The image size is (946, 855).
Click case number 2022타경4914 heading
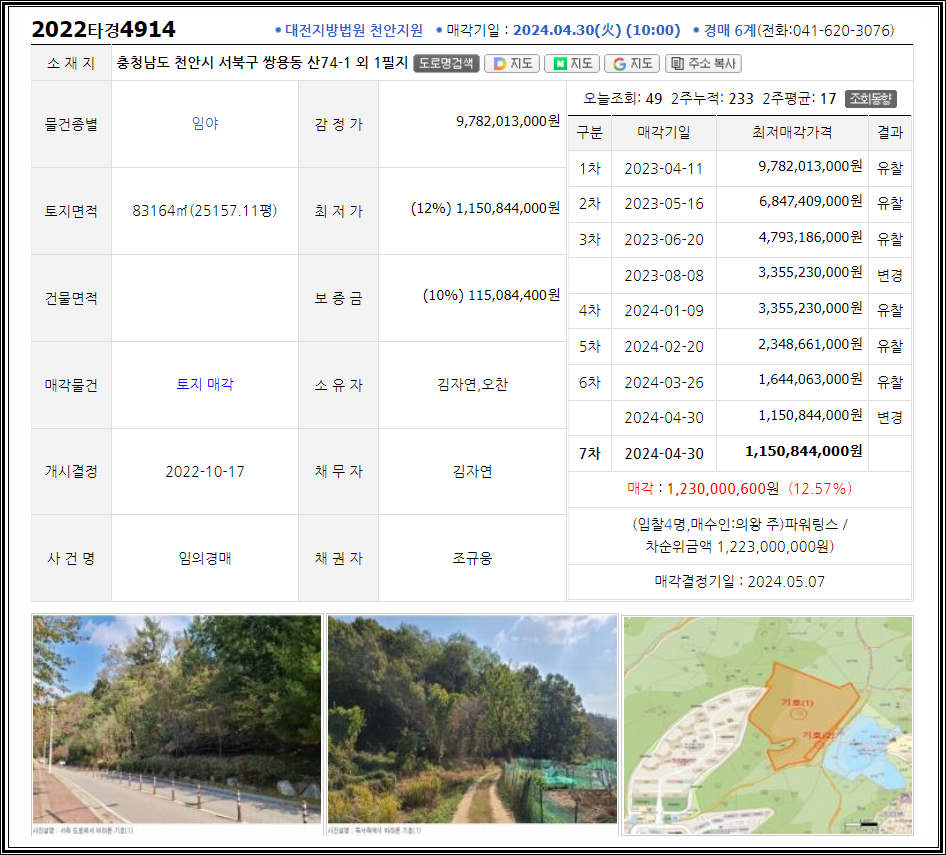click(103, 29)
